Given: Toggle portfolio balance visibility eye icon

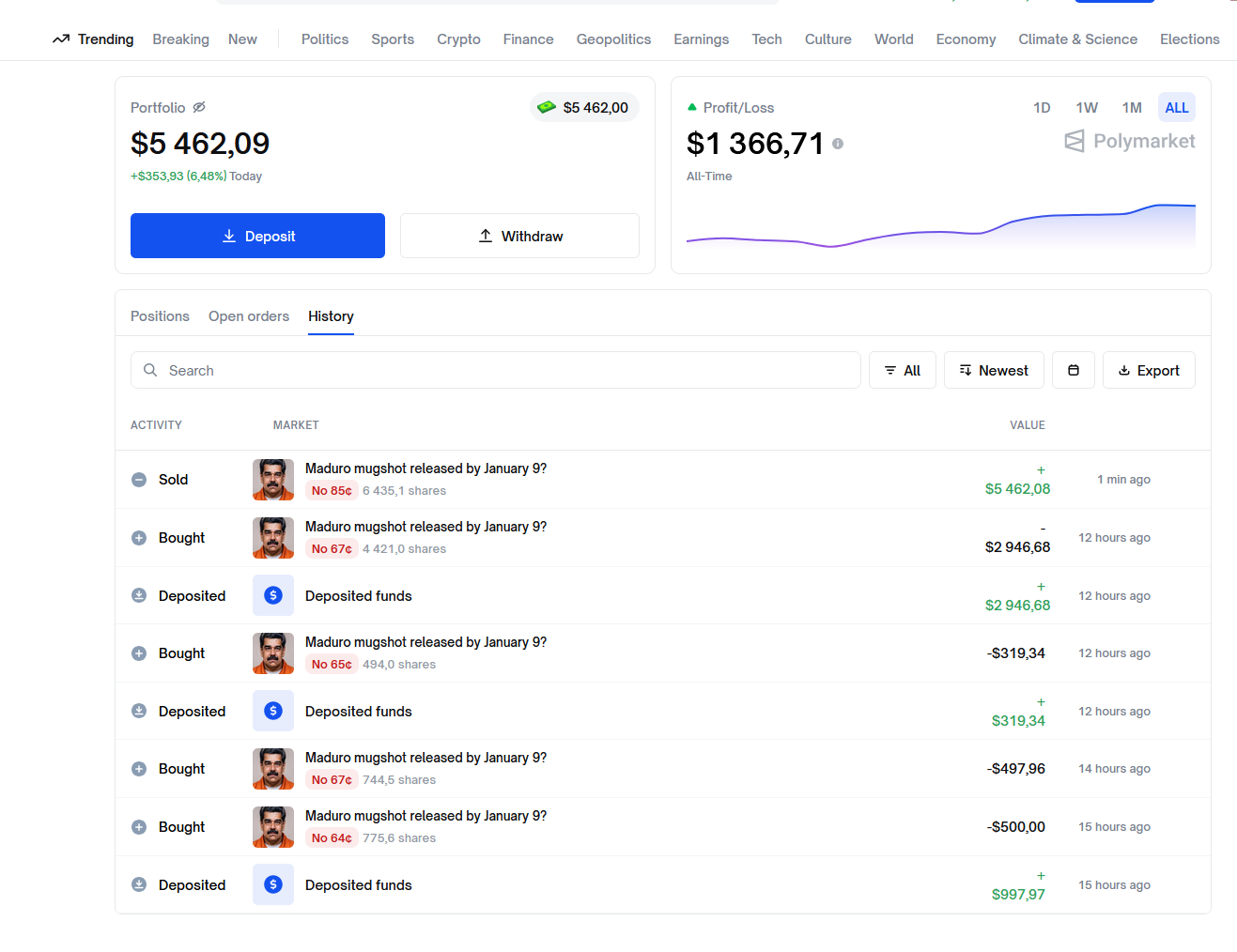Looking at the screenshot, I should [x=199, y=107].
